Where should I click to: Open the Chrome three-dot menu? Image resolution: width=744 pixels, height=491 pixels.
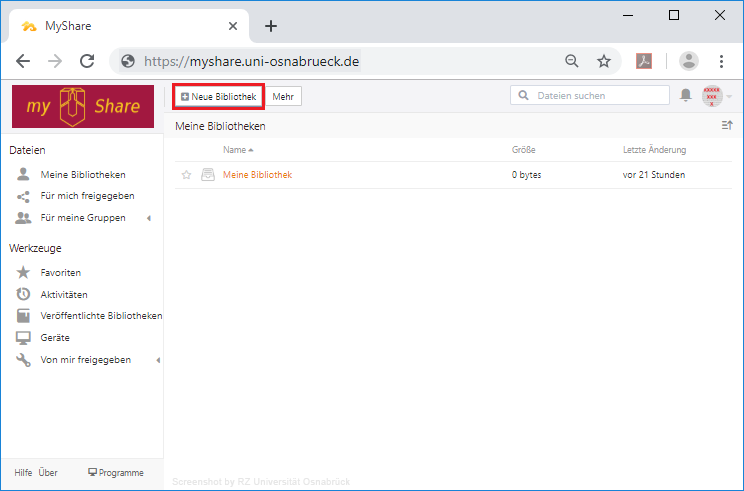tap(721, 61)
